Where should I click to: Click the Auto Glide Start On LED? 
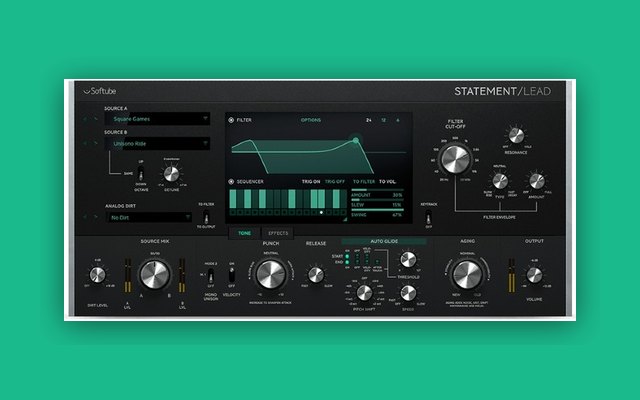pyautogui.click(x=347, y=256)
